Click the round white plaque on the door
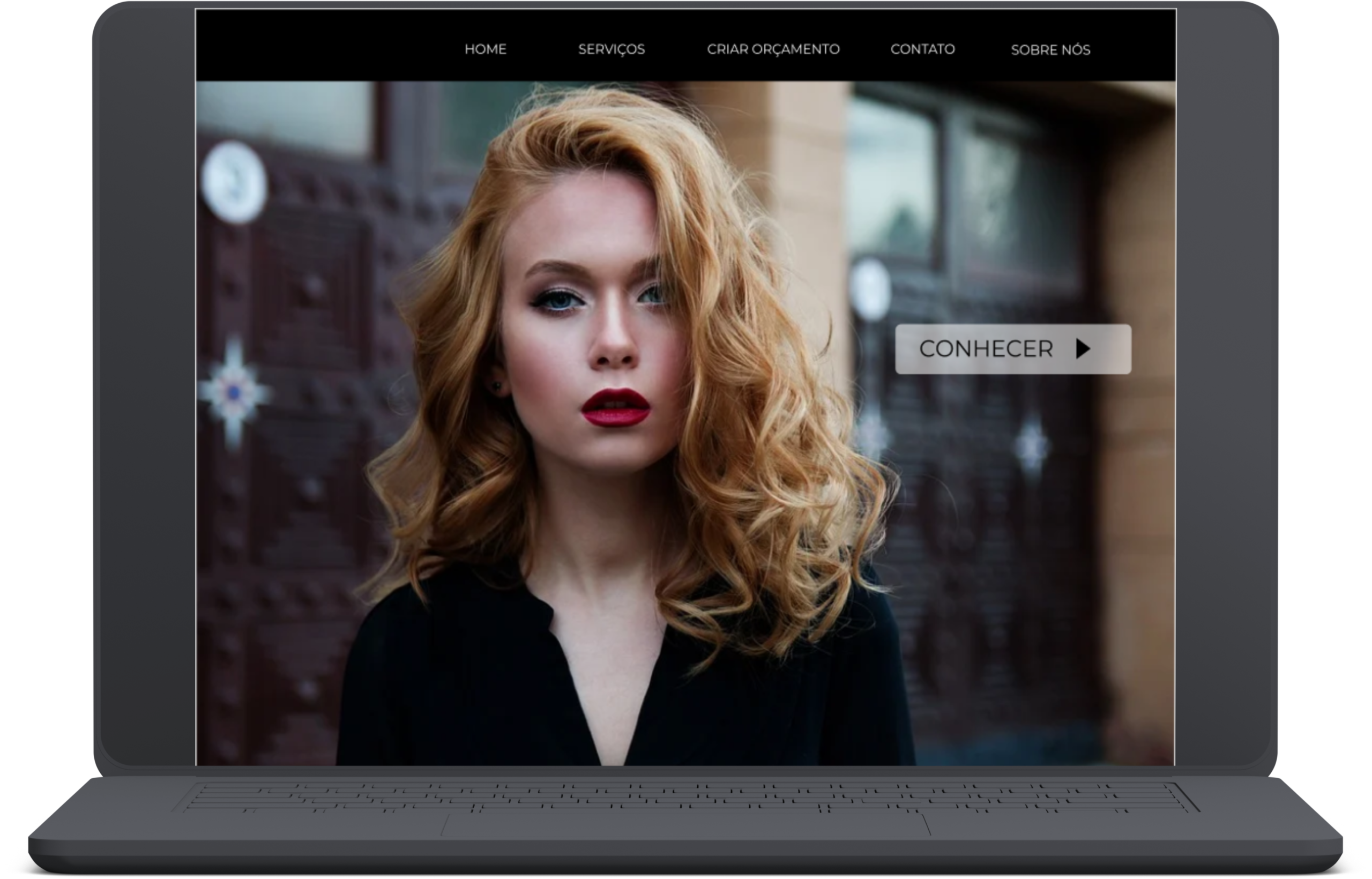Screen dimensions: 1372x879 coord(234,182)
